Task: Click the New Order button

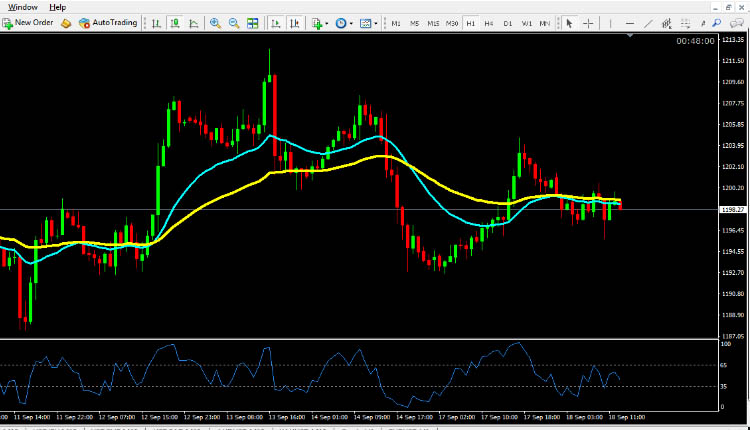Action: (30, 22)
